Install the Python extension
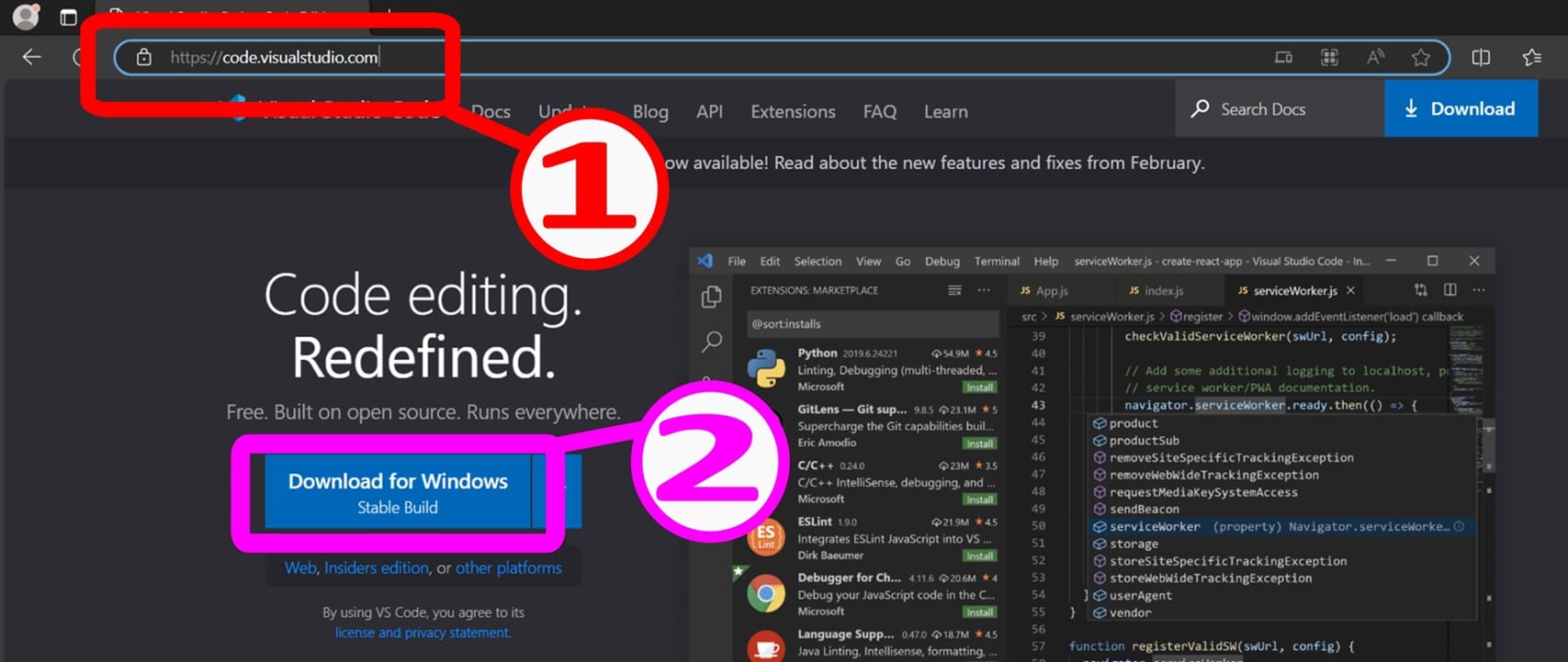 [979, 387]
